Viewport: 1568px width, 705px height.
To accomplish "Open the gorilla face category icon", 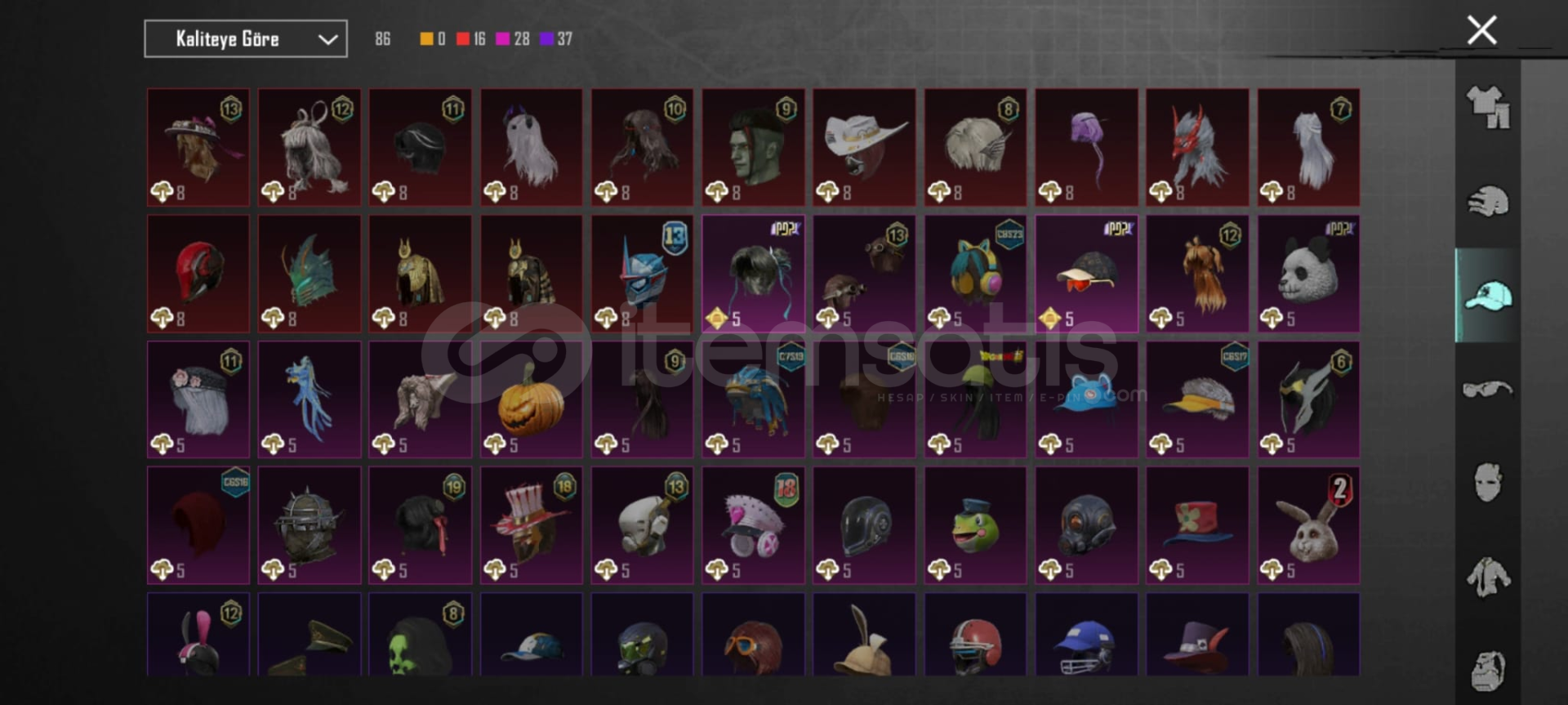I will (1488, 671).
